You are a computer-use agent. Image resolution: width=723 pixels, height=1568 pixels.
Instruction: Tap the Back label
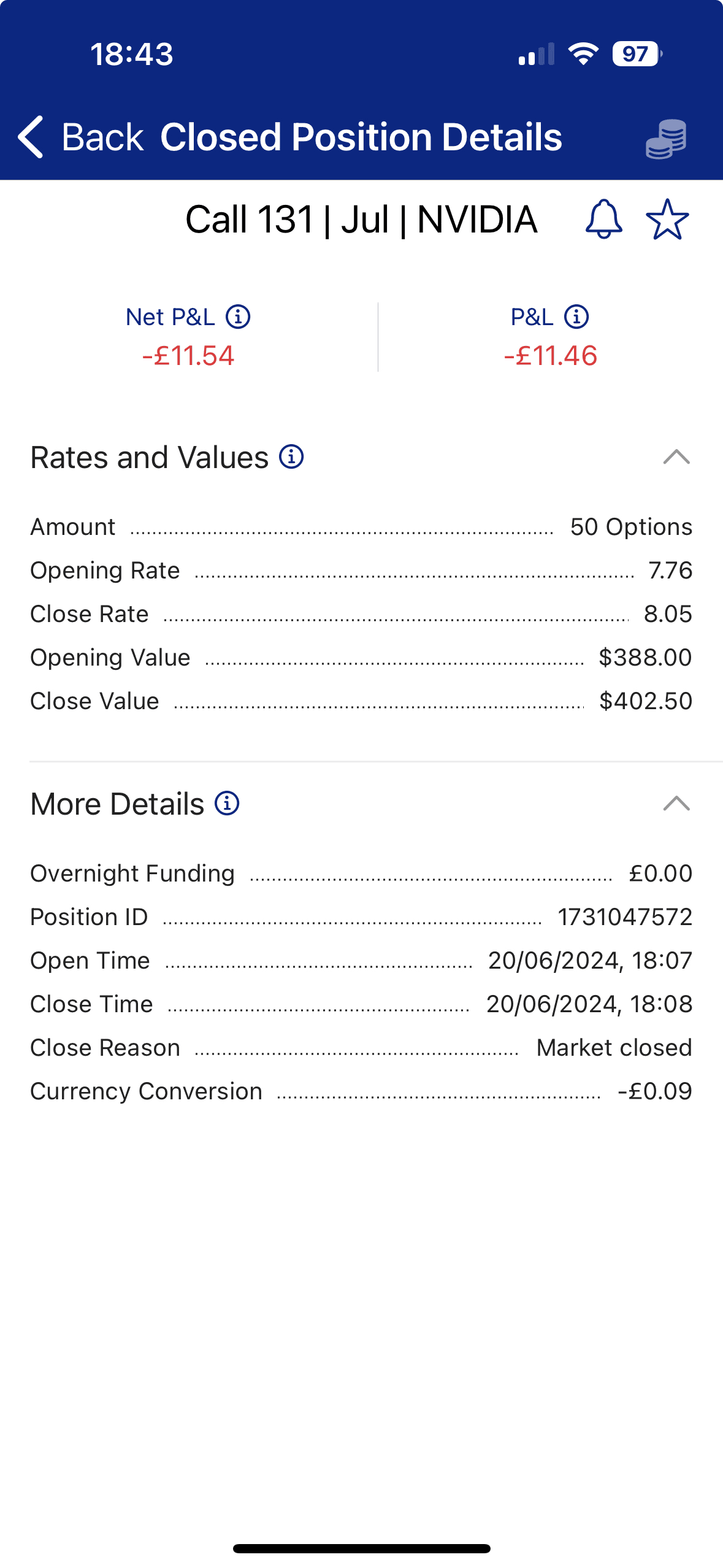[x=102, y=137]
